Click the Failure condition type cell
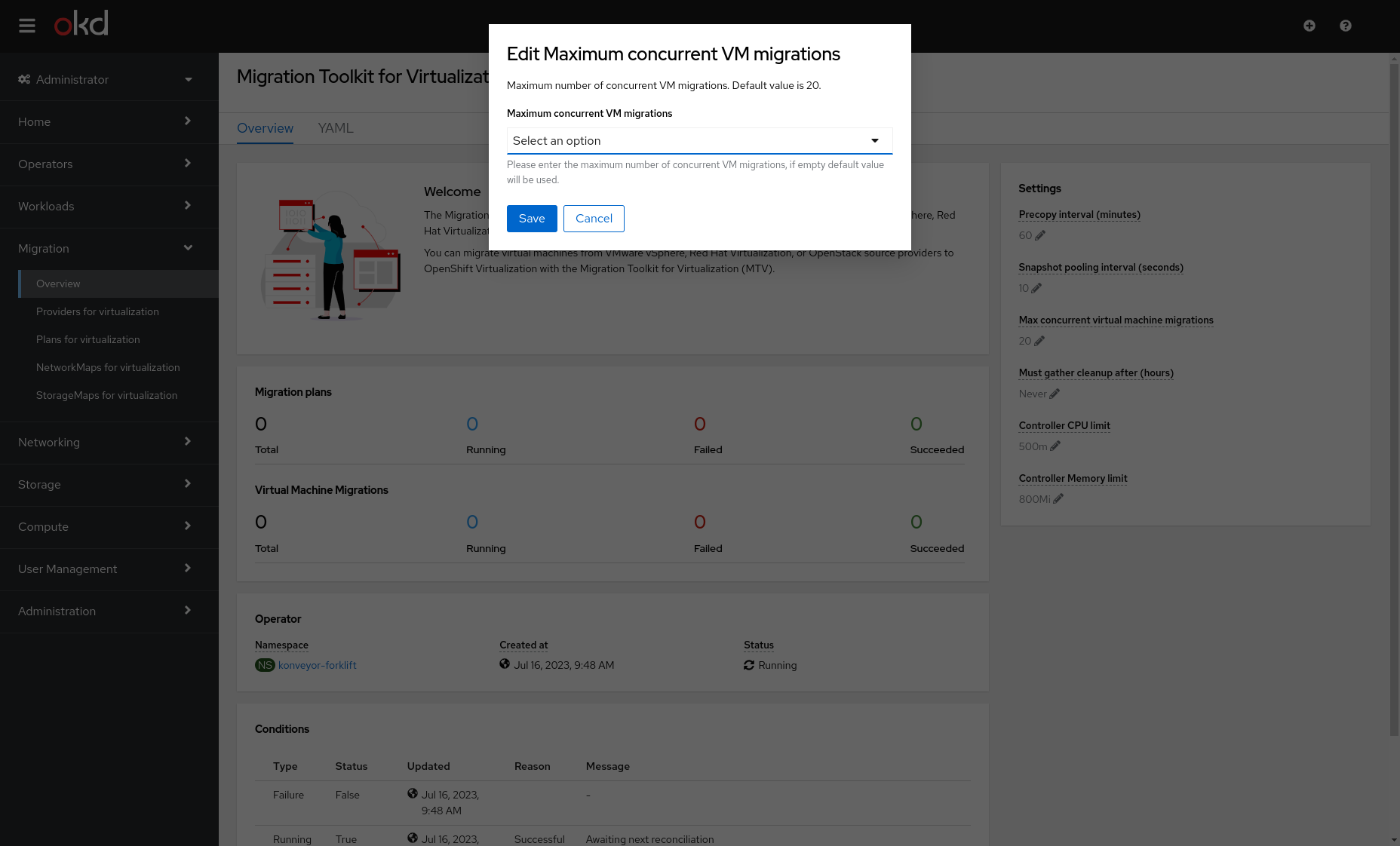The image size is (1400, 846). [288, 795]
